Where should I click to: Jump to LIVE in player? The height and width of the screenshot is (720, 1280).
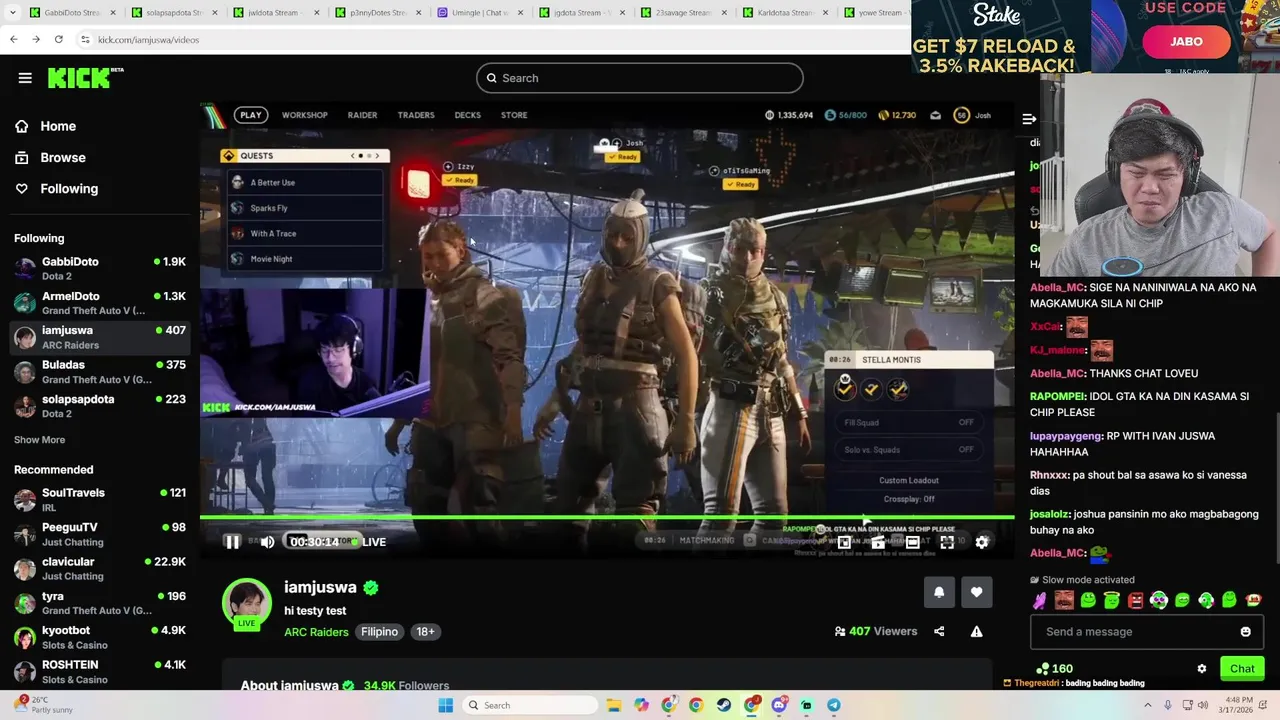[368, 542]
